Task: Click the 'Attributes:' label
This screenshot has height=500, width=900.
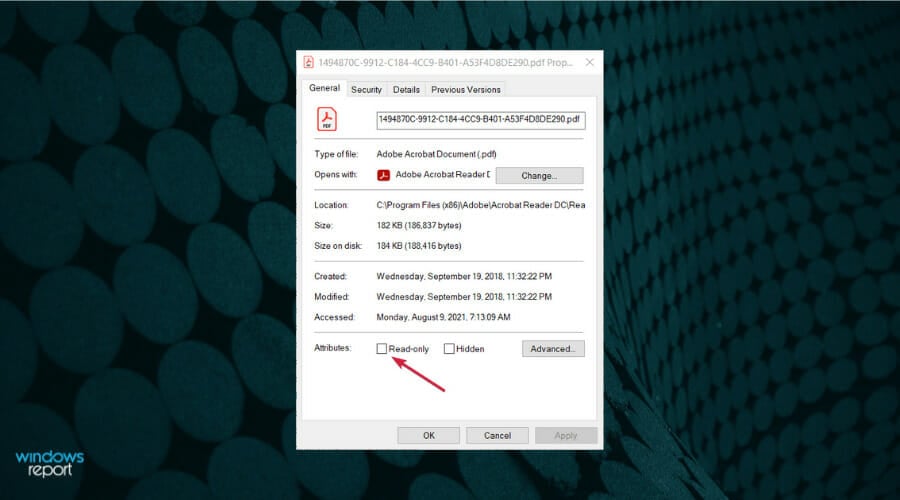Action: pos(332,348)
